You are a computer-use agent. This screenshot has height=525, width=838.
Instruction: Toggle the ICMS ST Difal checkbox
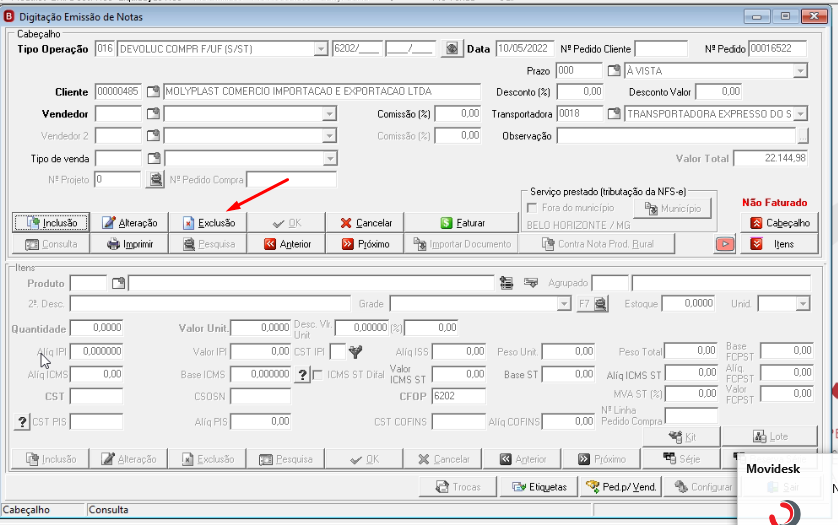coord(318,375)
